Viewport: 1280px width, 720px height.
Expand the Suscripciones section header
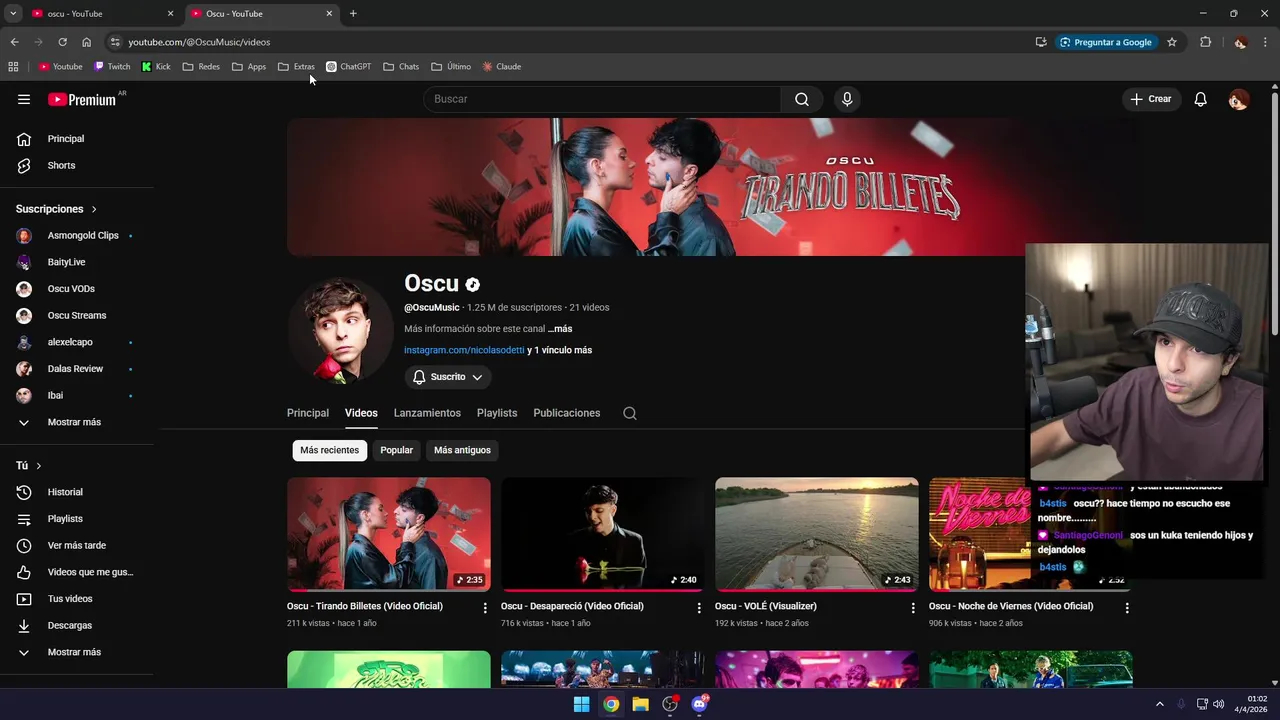(56, 209)
